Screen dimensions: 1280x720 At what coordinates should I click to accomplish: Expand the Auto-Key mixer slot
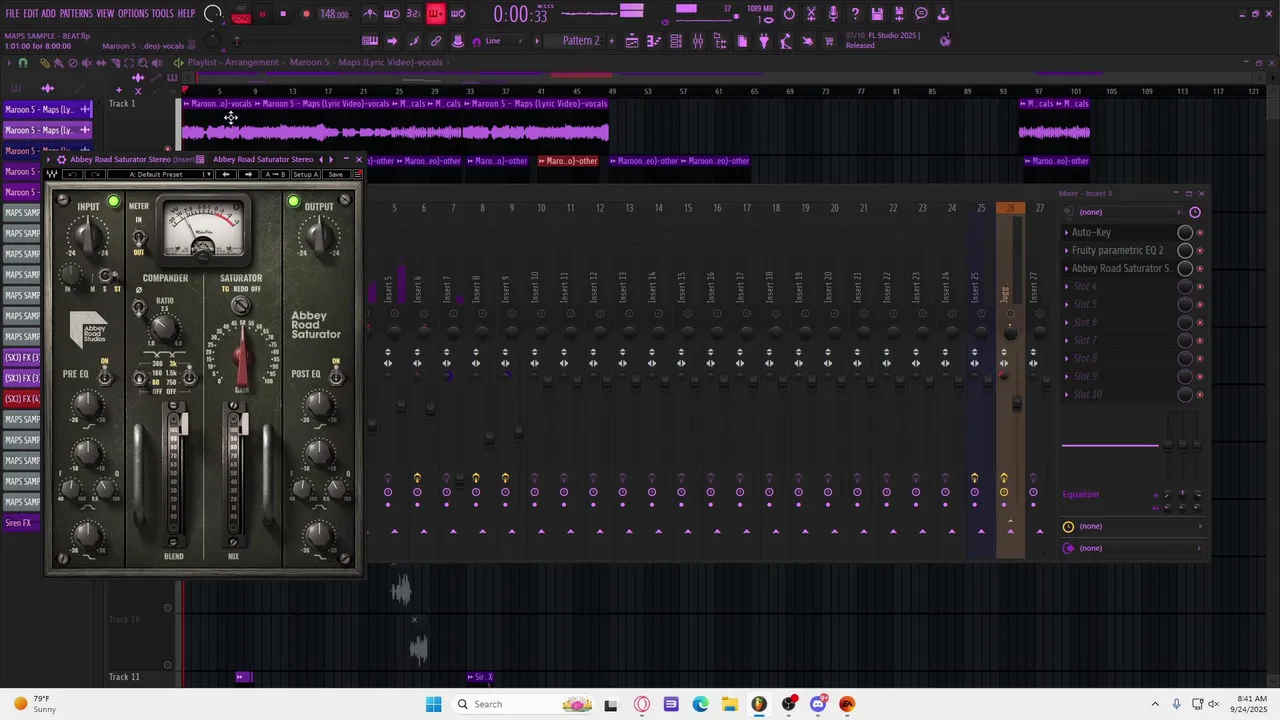coord(1067,232)
